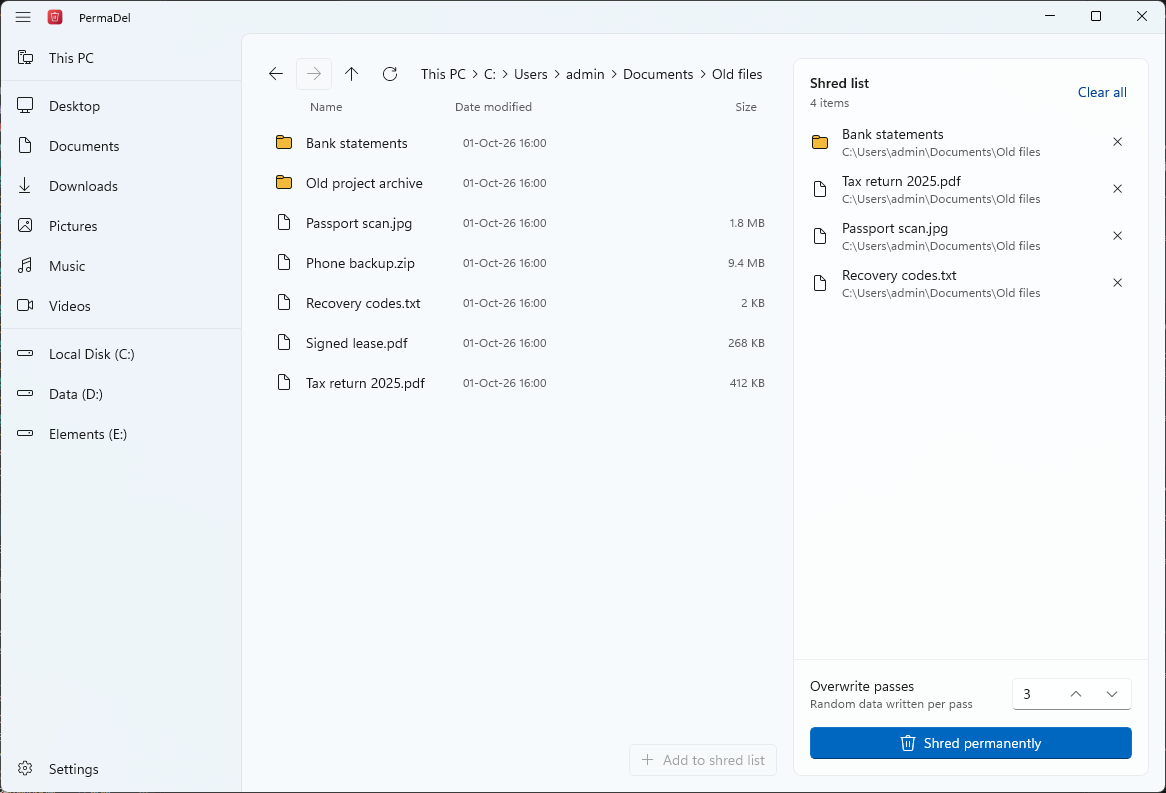Open Pictures in the sidebar
The width and height of the screenshot is (1166, 793).
click(x=121, y=226)
